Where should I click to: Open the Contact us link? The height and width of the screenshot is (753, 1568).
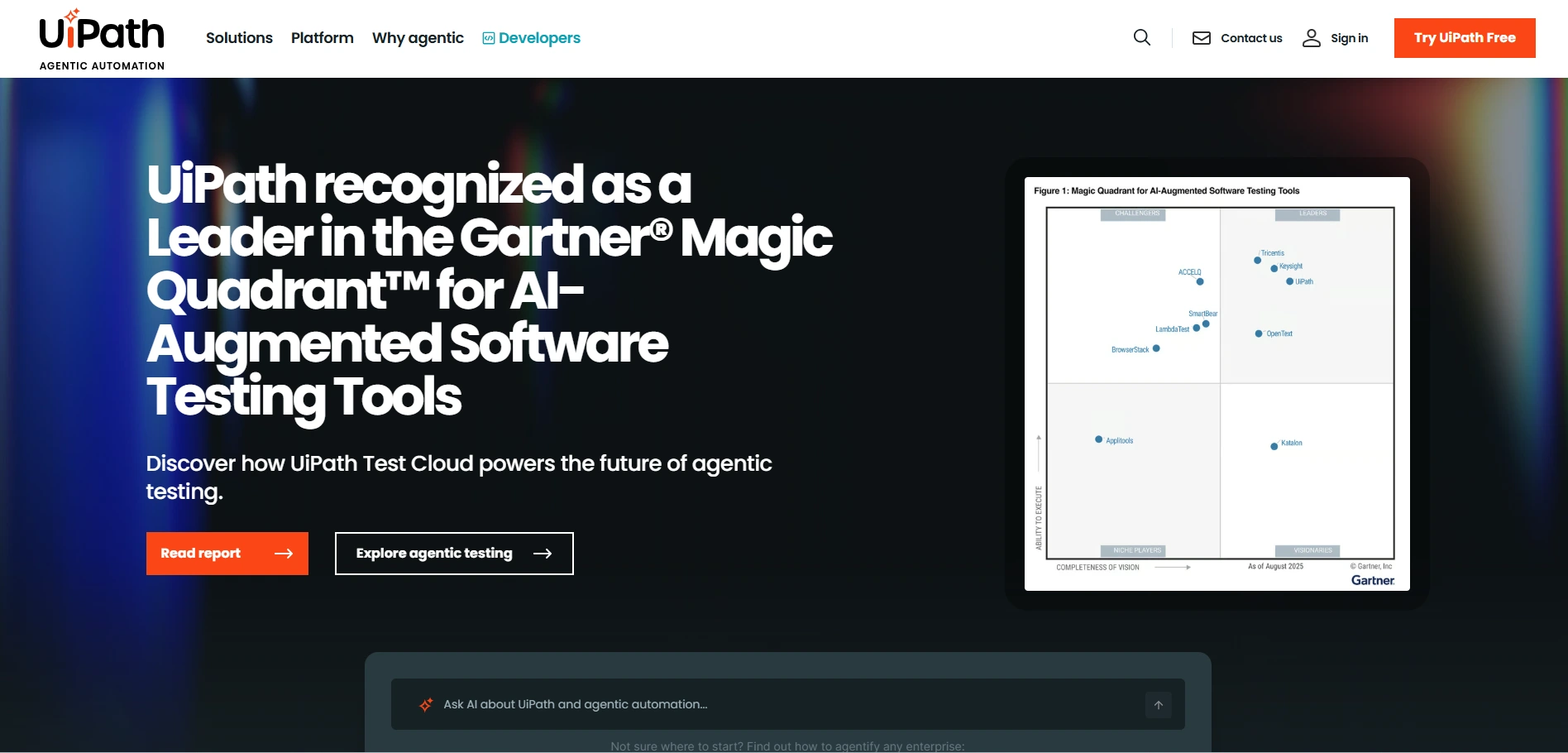[x=1251, y=38]
